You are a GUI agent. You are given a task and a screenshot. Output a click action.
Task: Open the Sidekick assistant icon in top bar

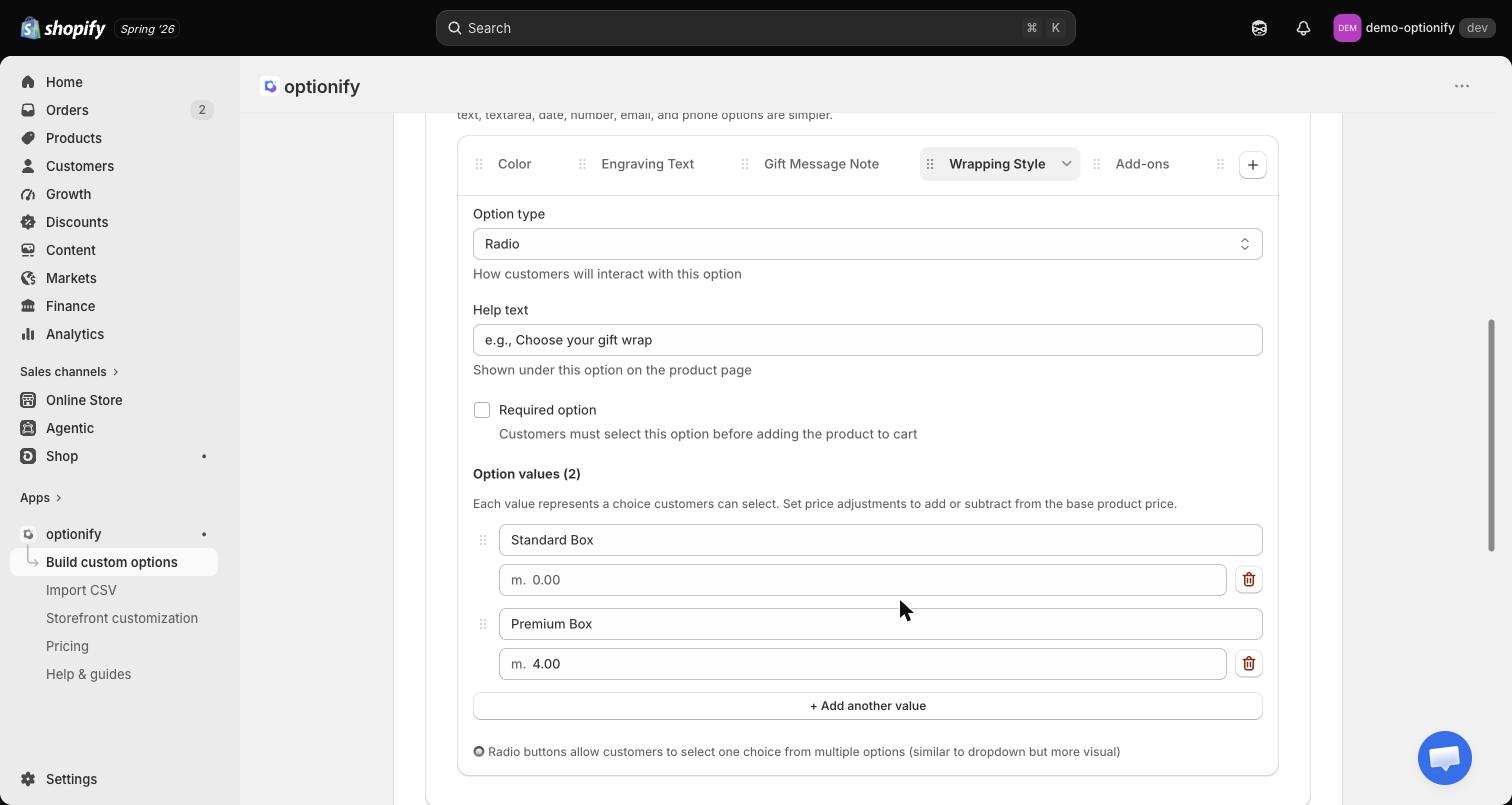tap(1259, 28)
